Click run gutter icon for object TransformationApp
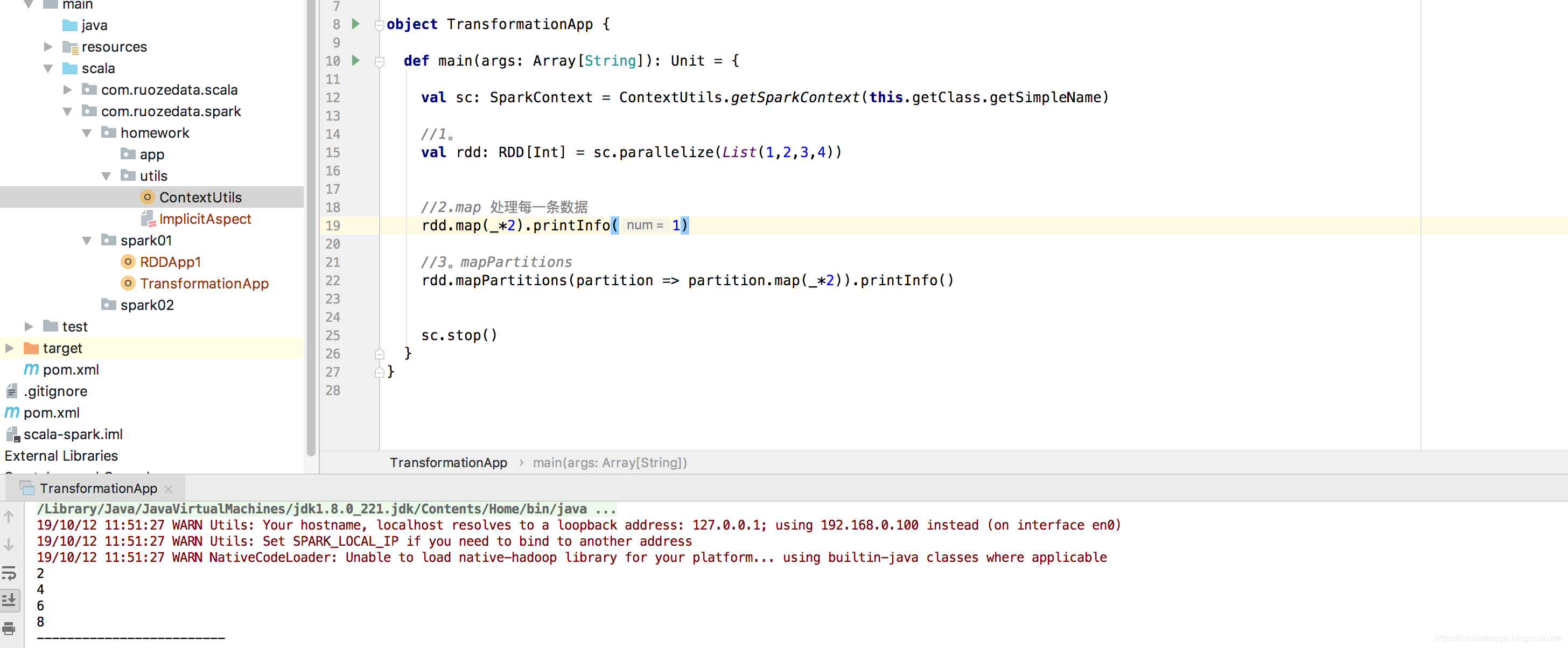Image resolution: width=1568 pixels, height=648 pixels. (356, 24)
